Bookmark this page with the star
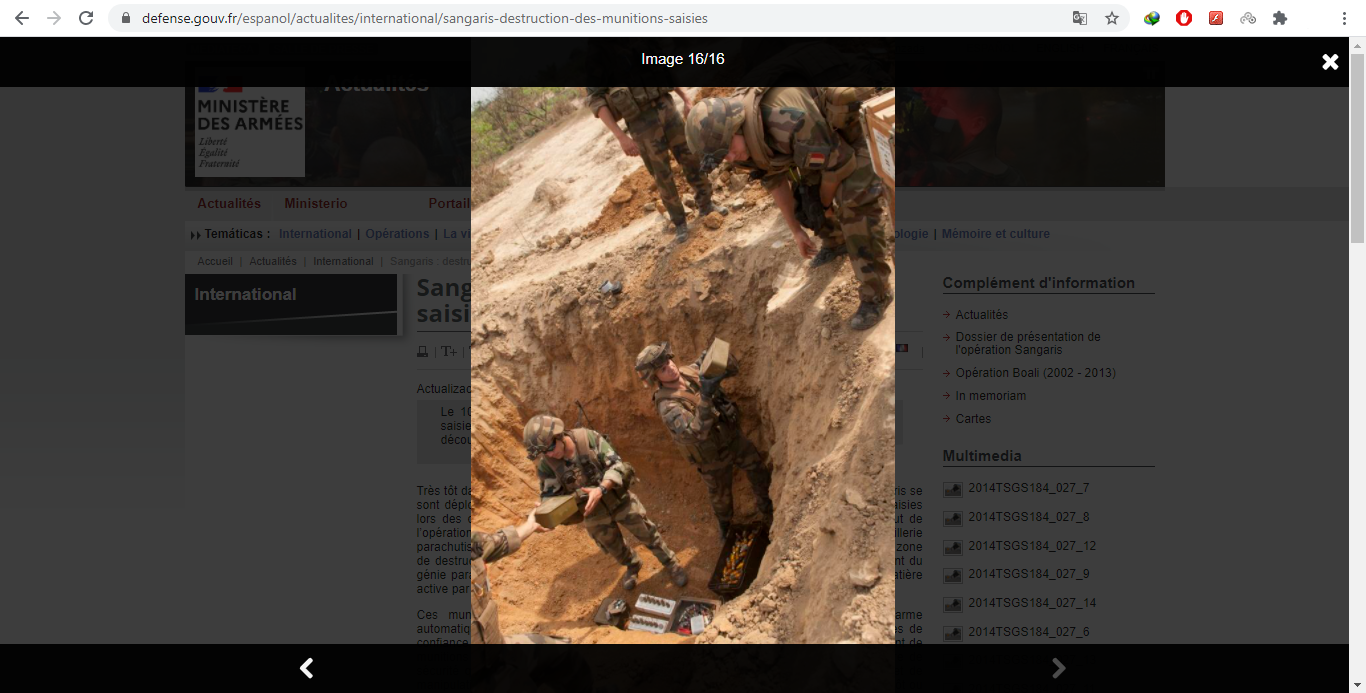Image resolution: width=1366 pixels, height=693 pixels. coord(1111,18)
